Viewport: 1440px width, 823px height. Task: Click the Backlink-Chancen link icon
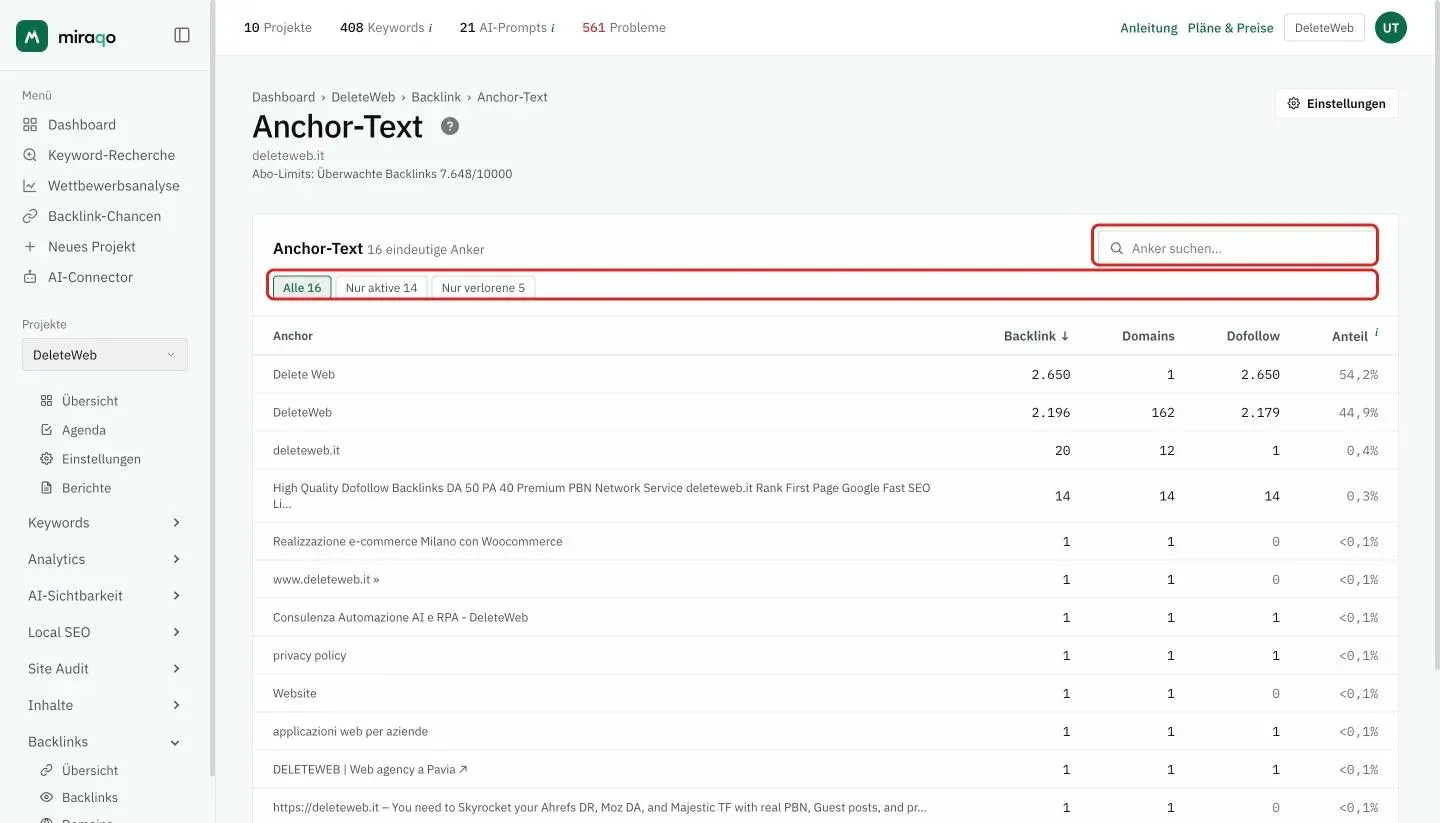[x=30, y=216]
